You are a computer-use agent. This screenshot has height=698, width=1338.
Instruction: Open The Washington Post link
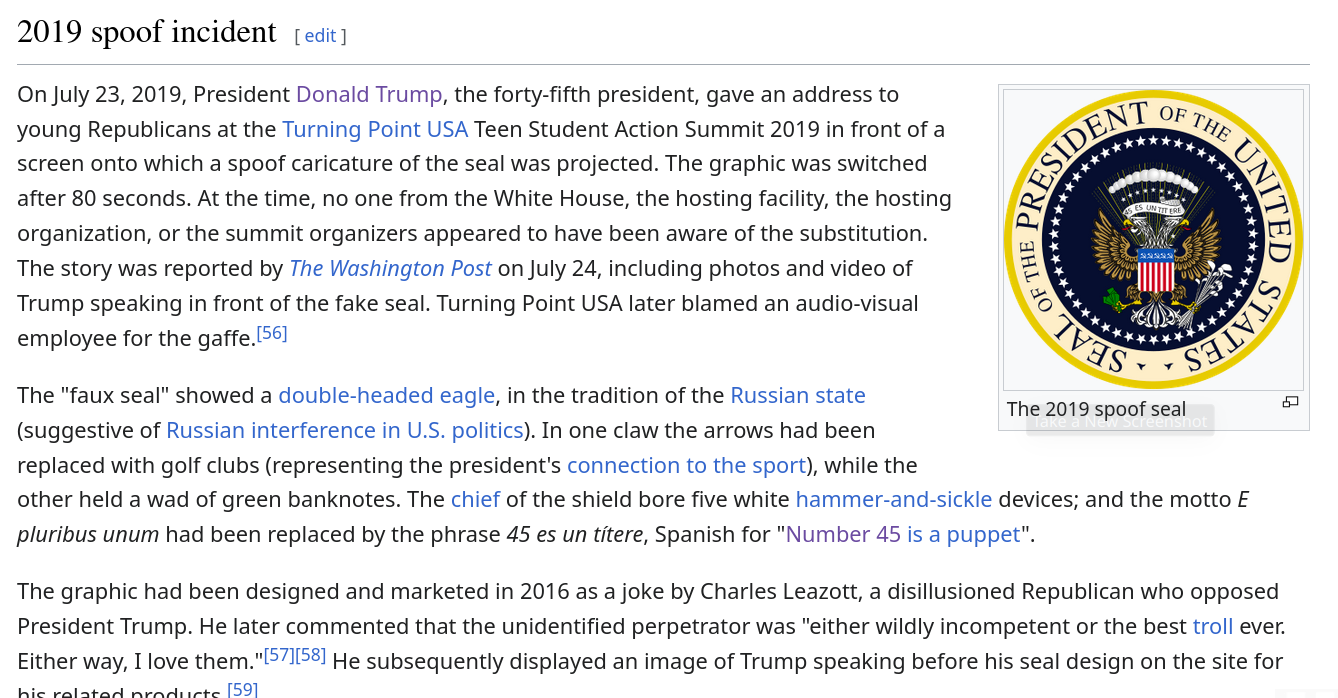390,269
